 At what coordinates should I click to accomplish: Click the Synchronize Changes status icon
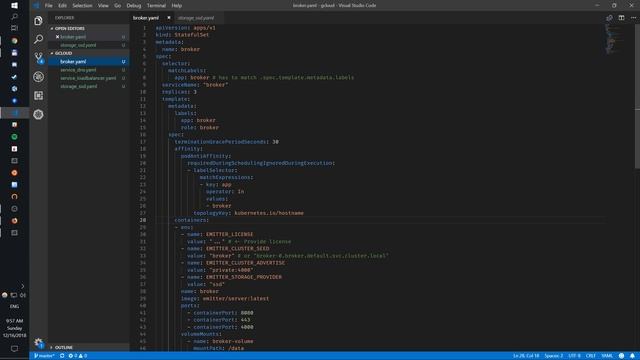62,356
